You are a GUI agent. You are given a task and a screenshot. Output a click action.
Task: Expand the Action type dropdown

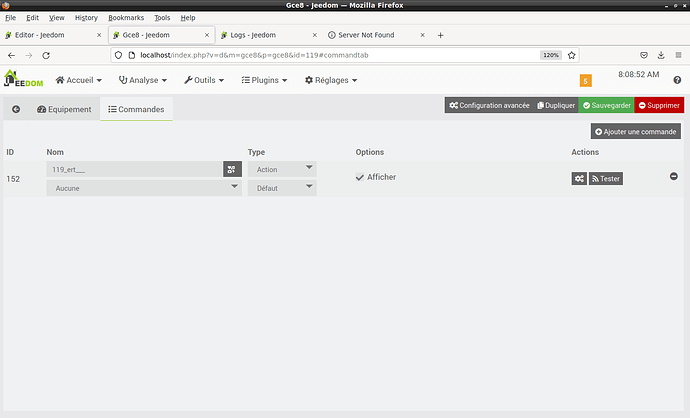pos(282,169)
